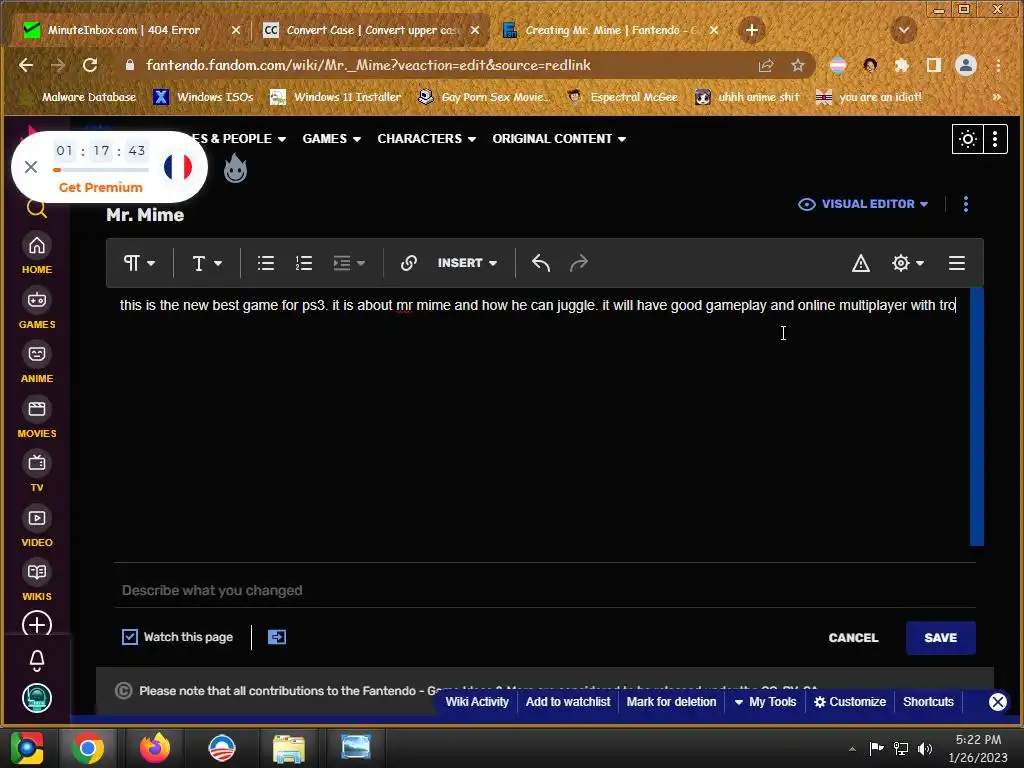
Task: Click the link insertion icon
Action: click(x=408, y=263)
